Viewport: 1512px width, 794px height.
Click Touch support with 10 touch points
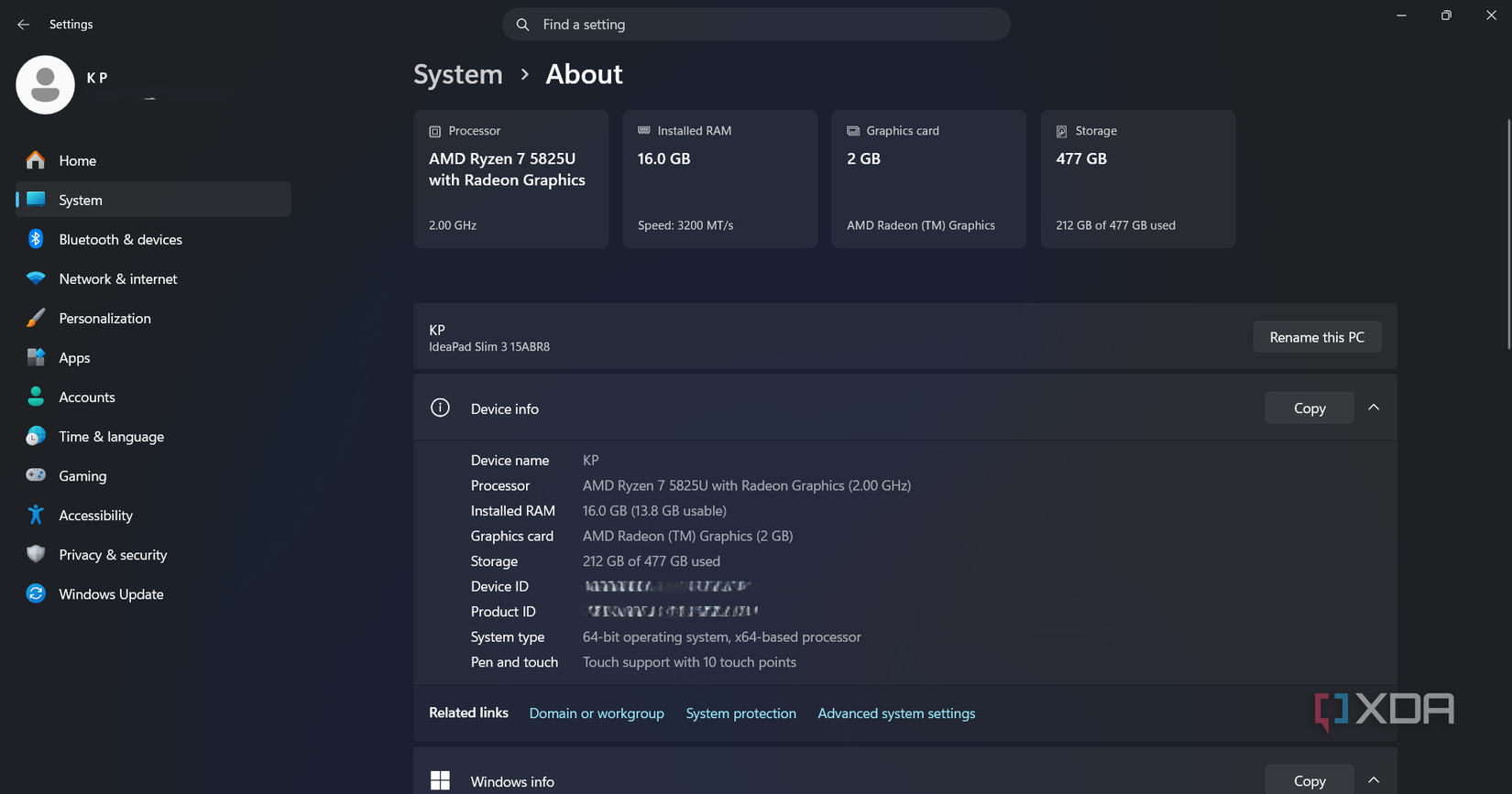pos(689,662)
